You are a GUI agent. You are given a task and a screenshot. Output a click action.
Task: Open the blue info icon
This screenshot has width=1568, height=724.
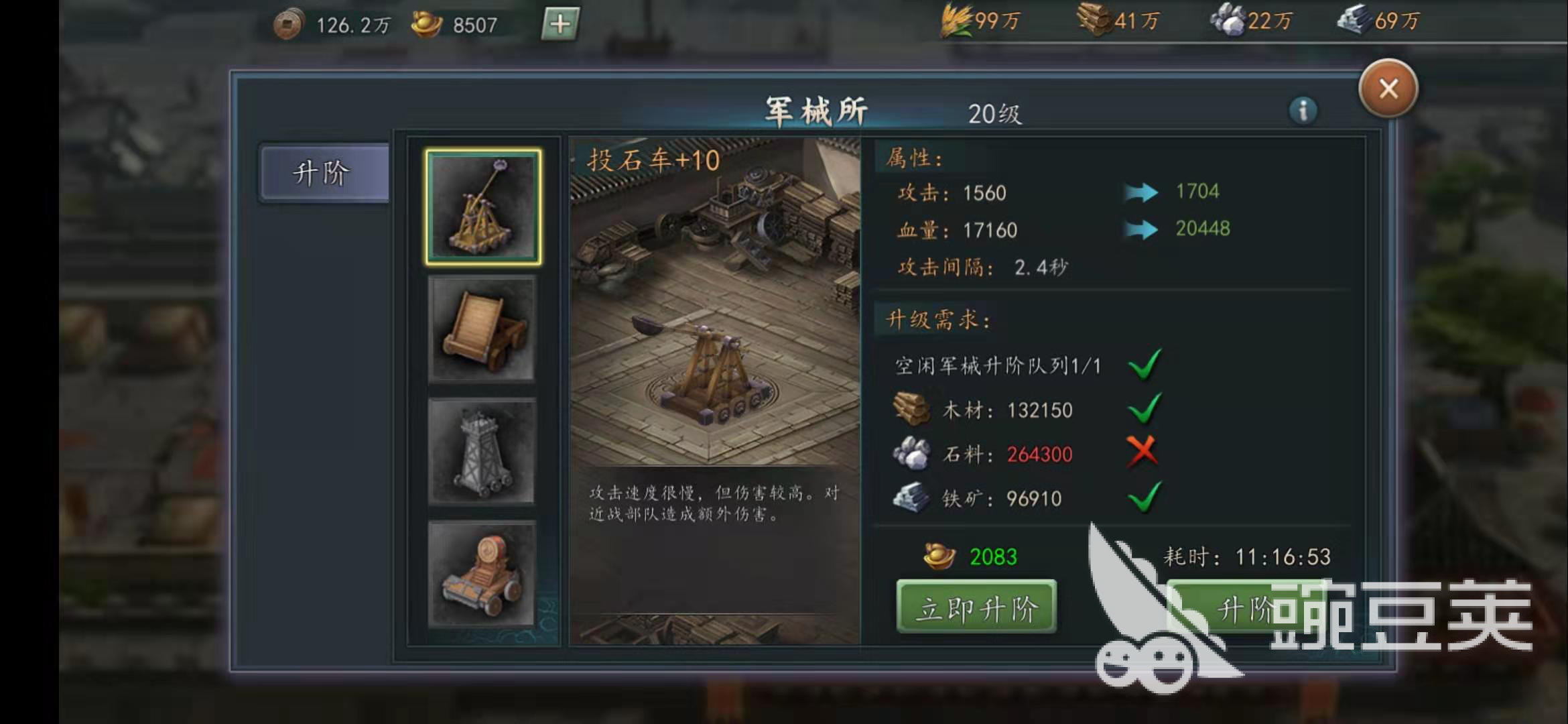tap(1303, 111)
